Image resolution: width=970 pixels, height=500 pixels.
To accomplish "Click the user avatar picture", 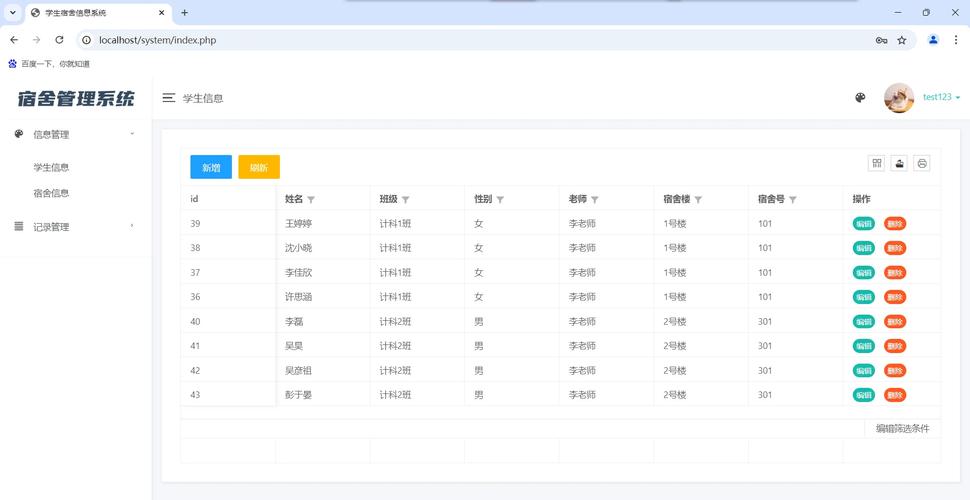I will (x=899, y=98).
